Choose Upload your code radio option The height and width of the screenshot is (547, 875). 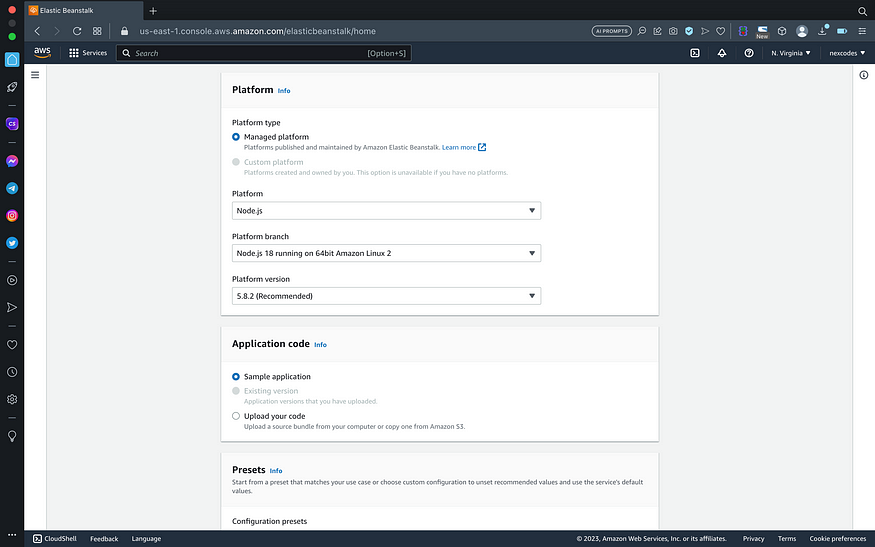point(236,416)
